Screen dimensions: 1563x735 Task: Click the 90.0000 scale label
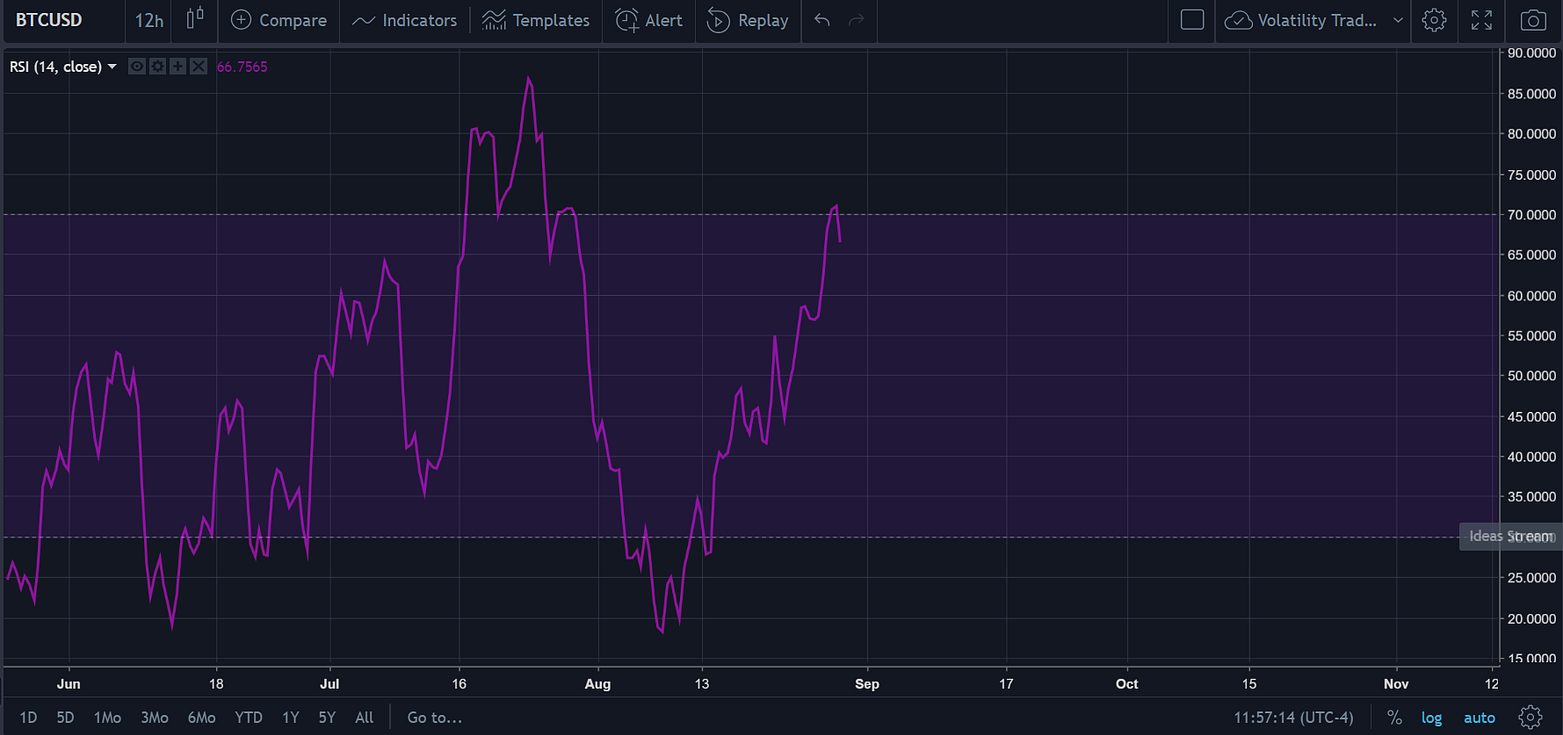(1530, 53)
